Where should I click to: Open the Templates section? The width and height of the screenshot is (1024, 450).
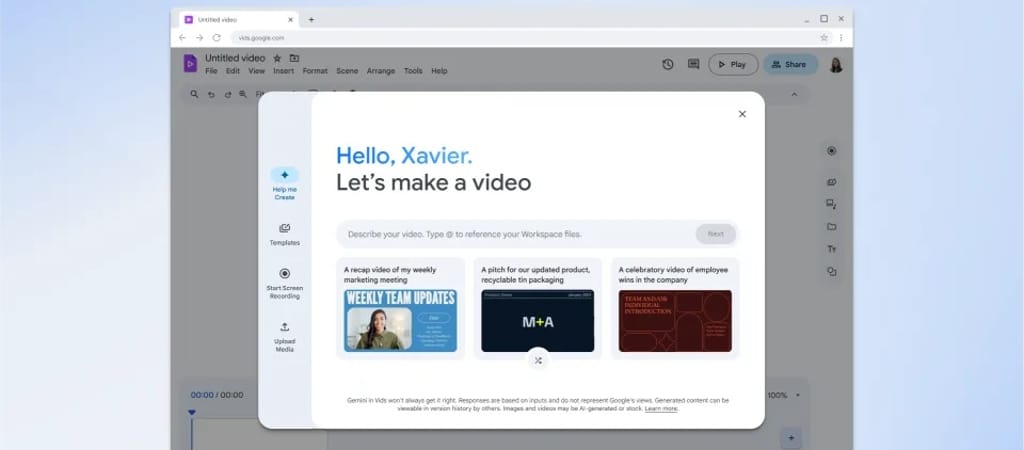pyautogui.click(x=284, y=229)
